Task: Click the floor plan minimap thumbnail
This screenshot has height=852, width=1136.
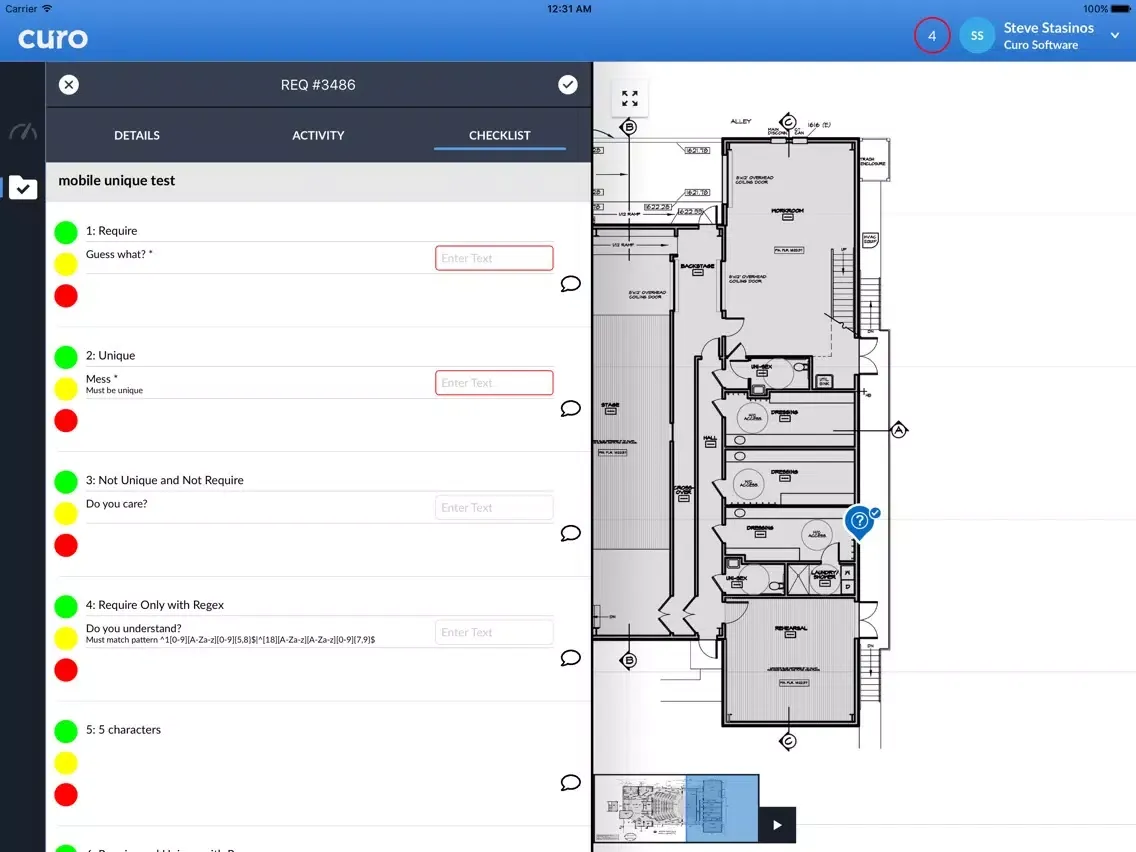Action: pyautogui.click(x=676, y=808)
